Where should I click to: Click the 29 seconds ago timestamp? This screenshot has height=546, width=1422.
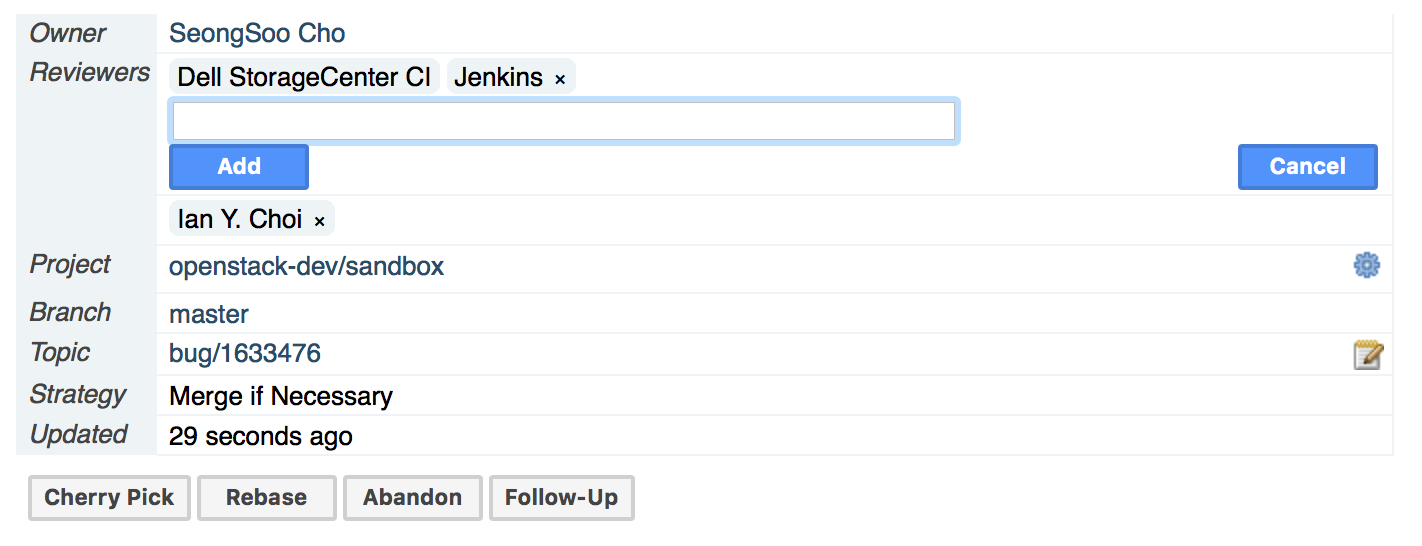(x=261, y=436)
